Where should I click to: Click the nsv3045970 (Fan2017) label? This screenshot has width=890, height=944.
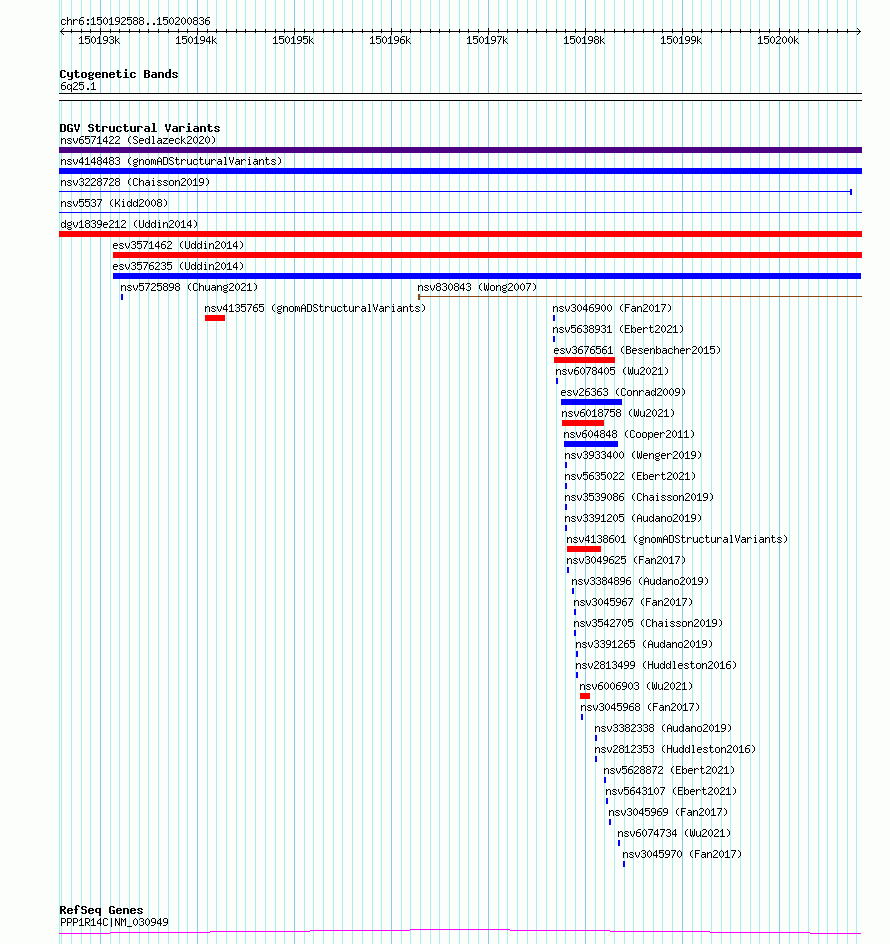pyautogui.click(x=682, y=855)
